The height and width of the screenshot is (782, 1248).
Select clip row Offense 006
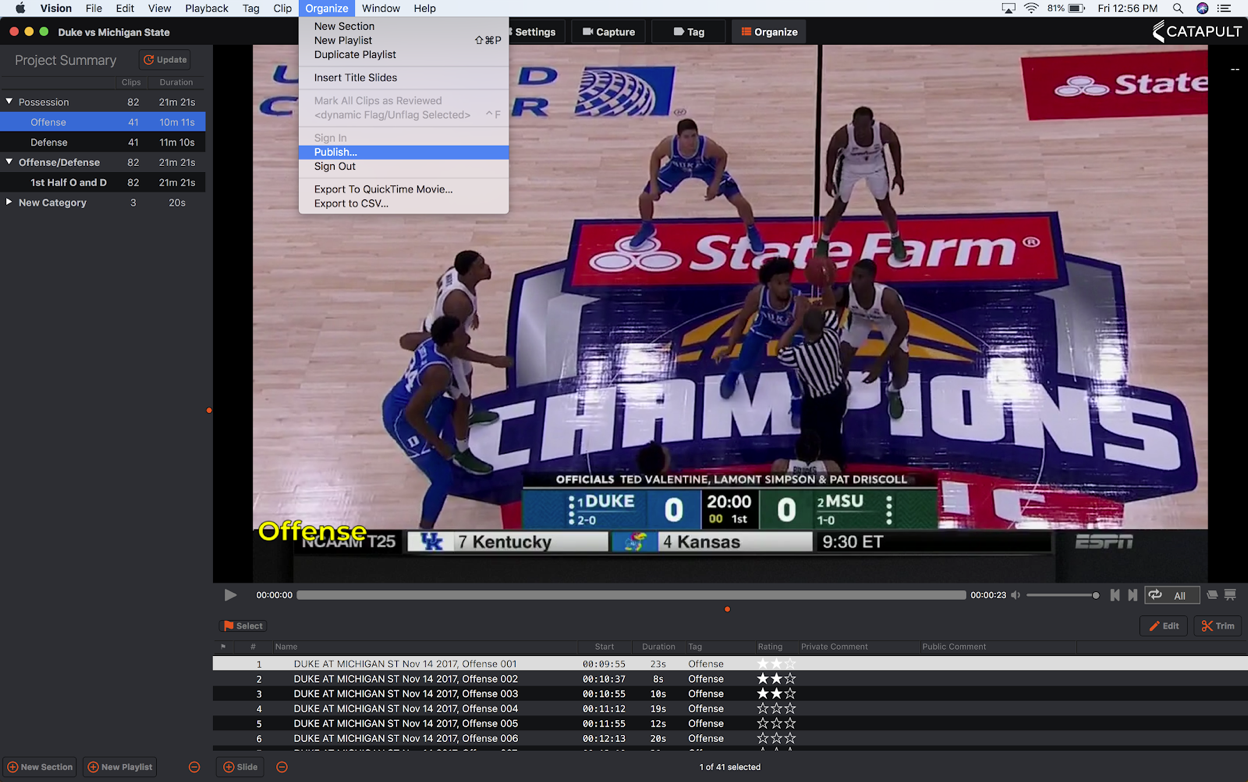coord(730,738)
